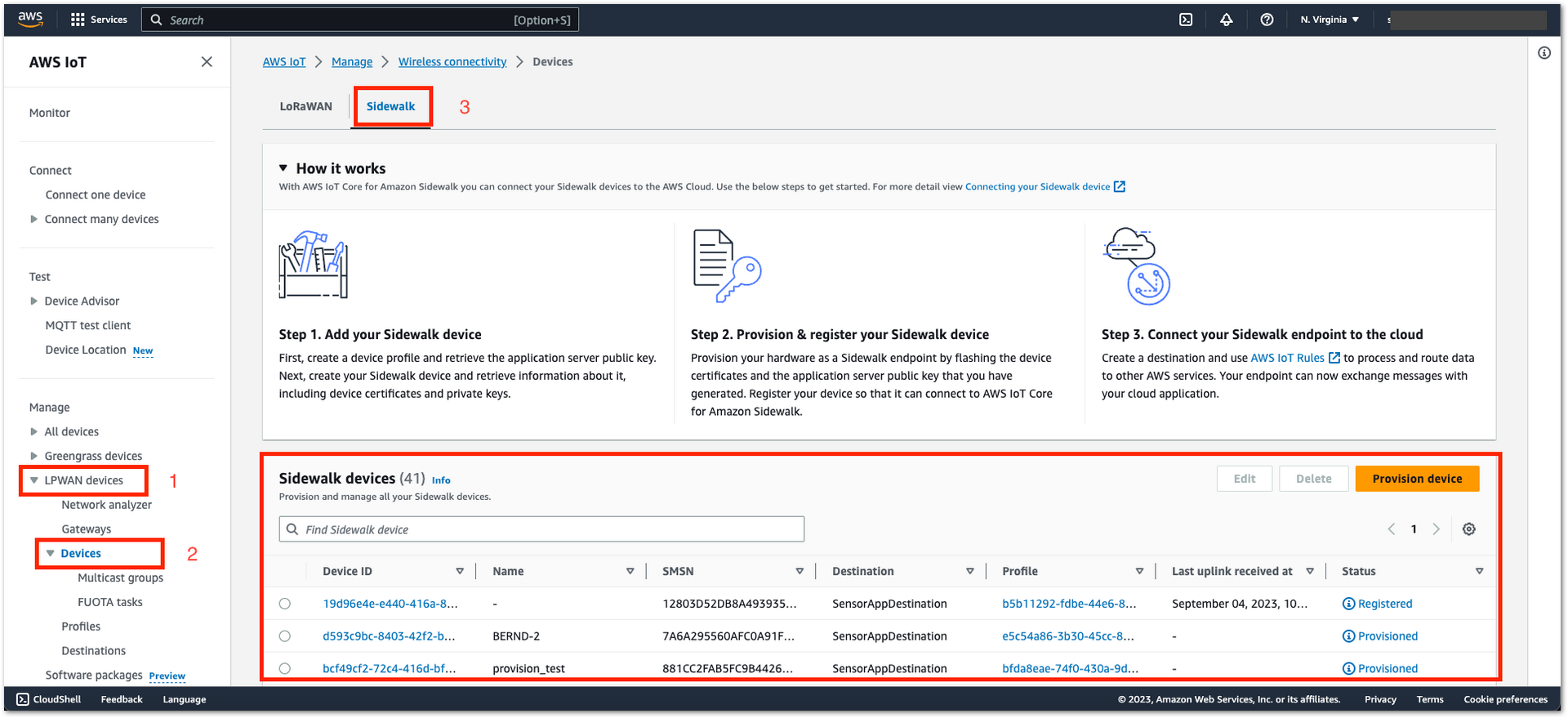This screenshot has height=718, width=1568.
Task: Open the CloudShell icon in top bar
Action: (x=1186, y=20)
